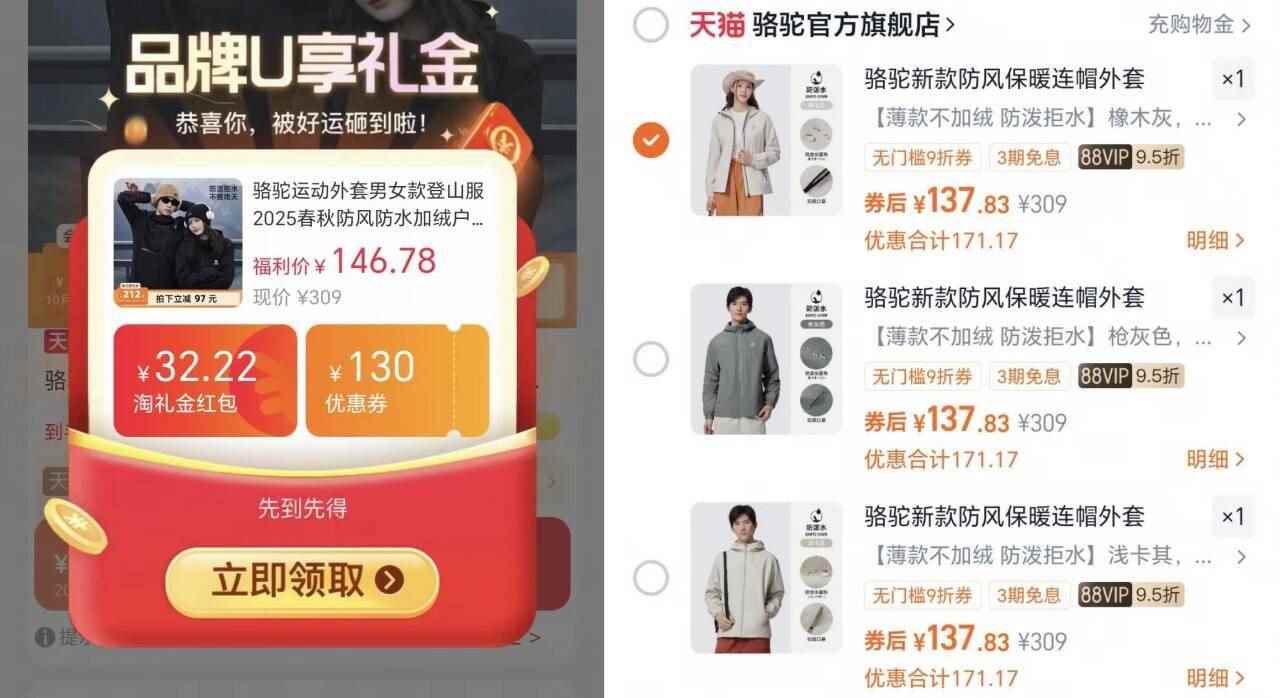Expand 明细 discount details for second item

point(1216,459)
